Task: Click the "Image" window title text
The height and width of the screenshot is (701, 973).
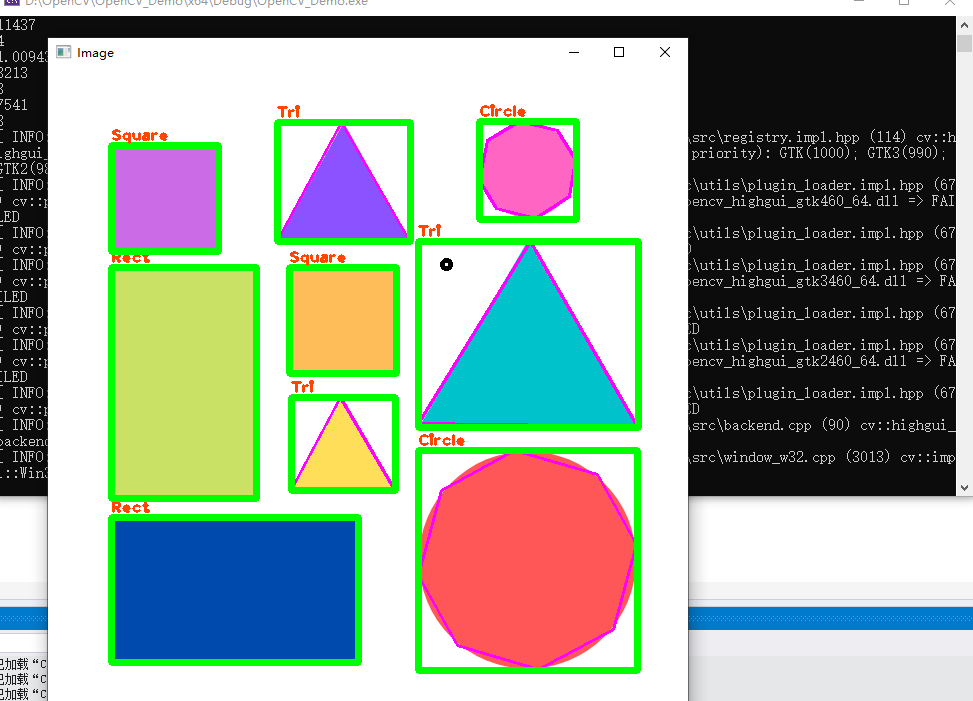Action: click(96, 53)
